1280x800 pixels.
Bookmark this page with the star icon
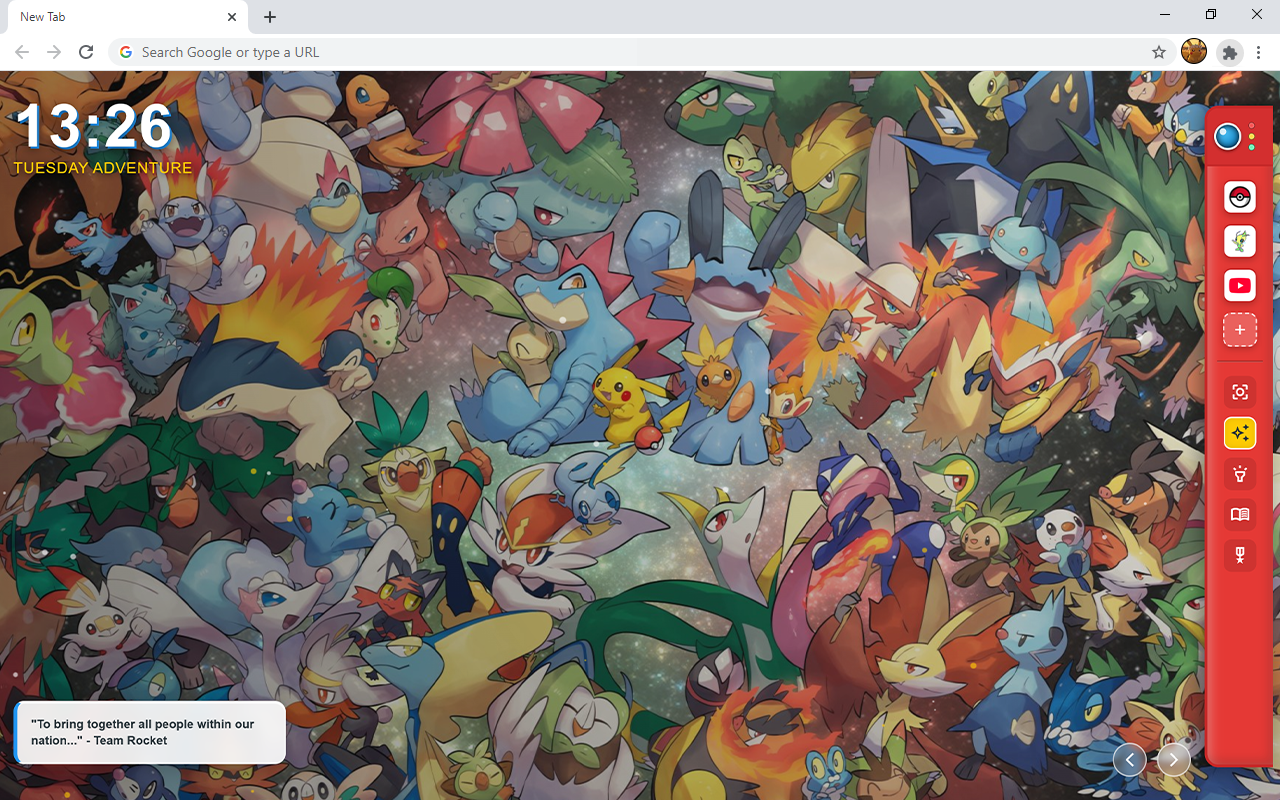1159,52
